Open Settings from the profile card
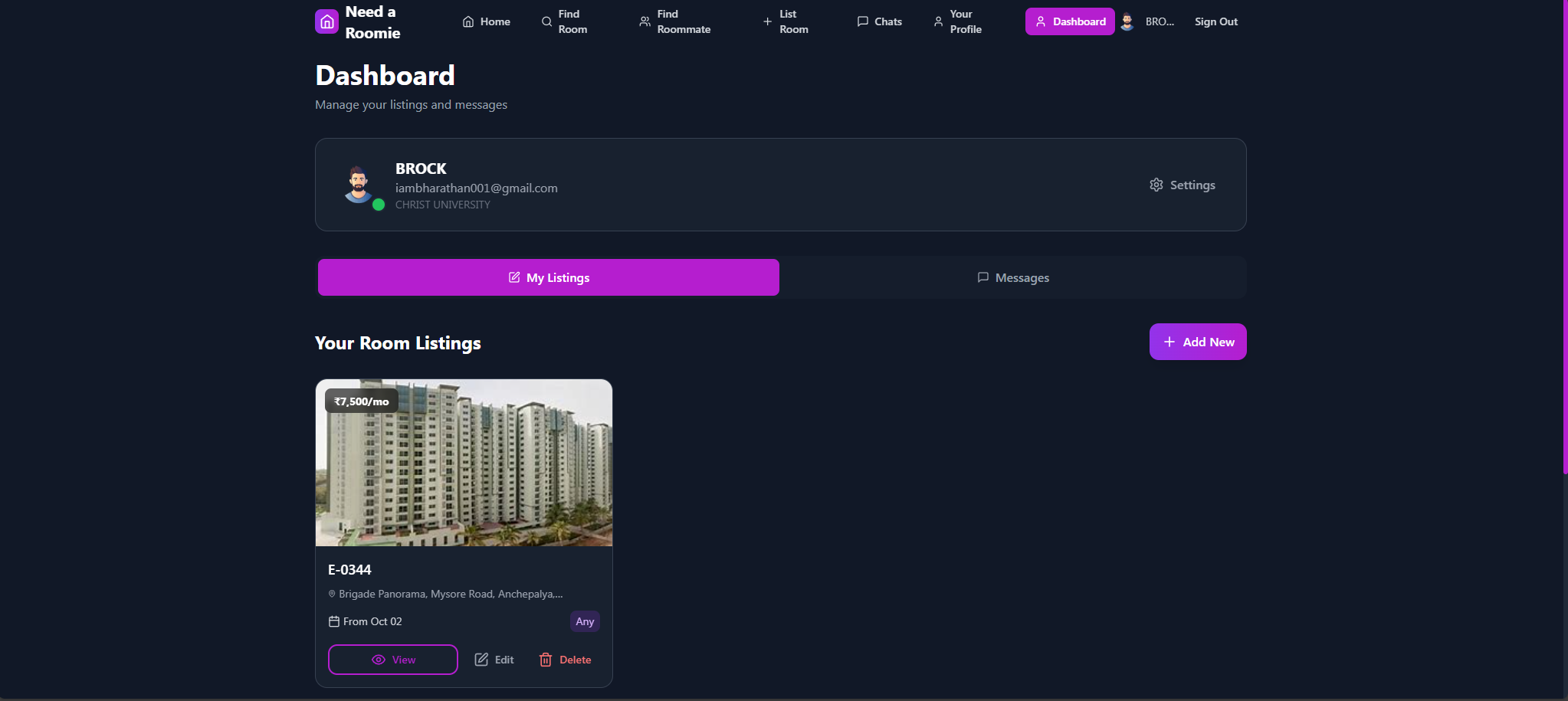The image size is (1568, 701). click(1183, 185)
